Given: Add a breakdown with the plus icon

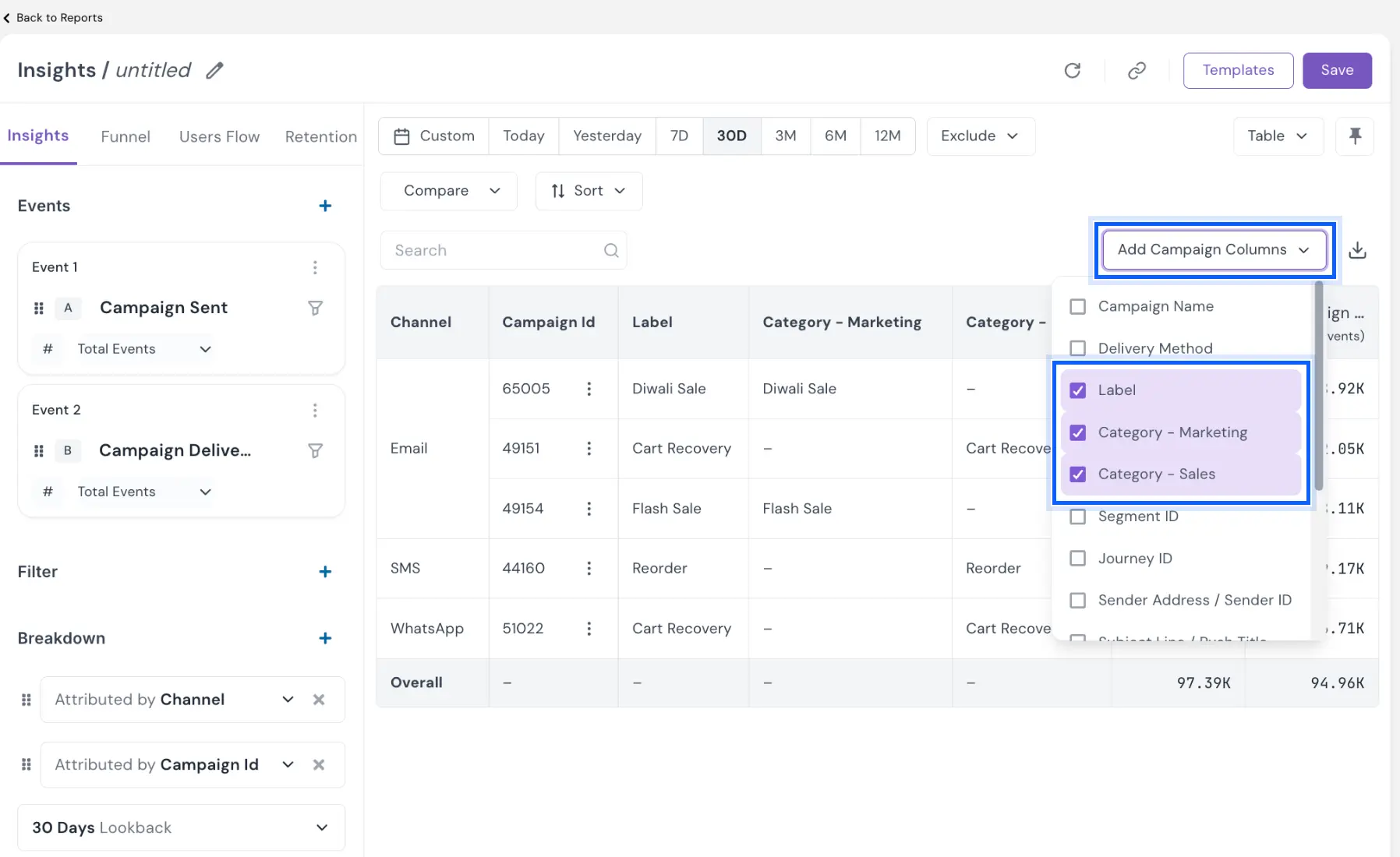Looking at the screenshot, I should (x=325, y=638).
